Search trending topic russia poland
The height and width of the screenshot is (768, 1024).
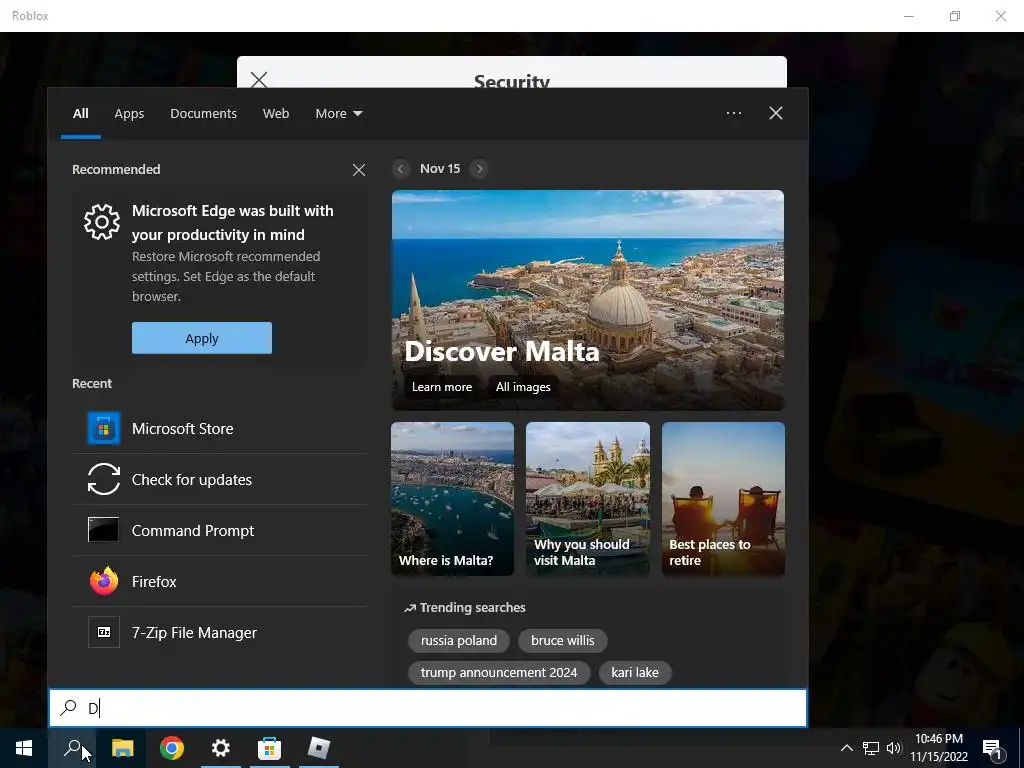coord(459,641)
